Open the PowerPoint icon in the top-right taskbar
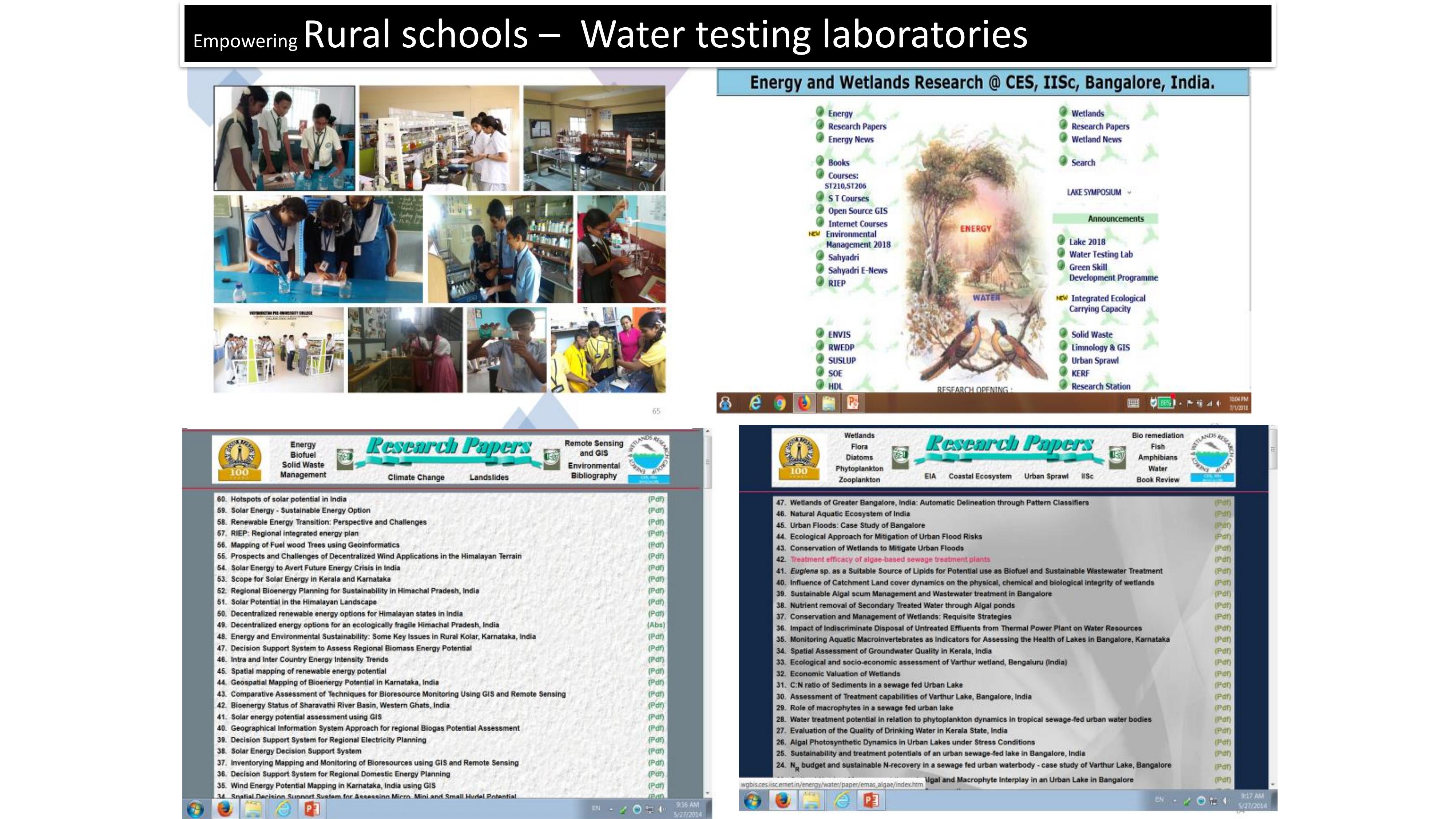This screenshot has width=1456, height=819. pyautogui.click(x=852, y=403)
